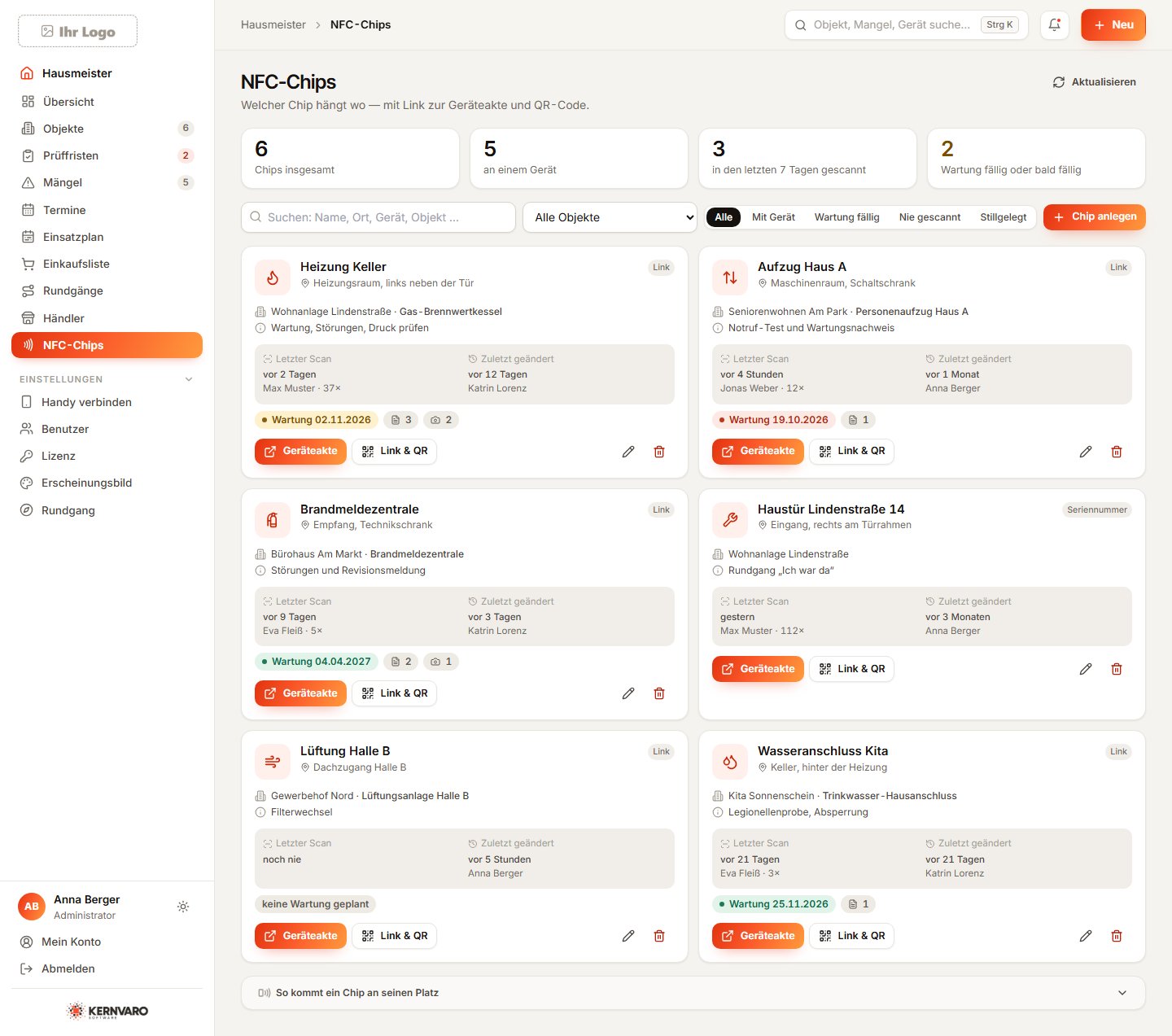Click the wrench icon of Haustür Lindenstraße 14

(730, 520)
